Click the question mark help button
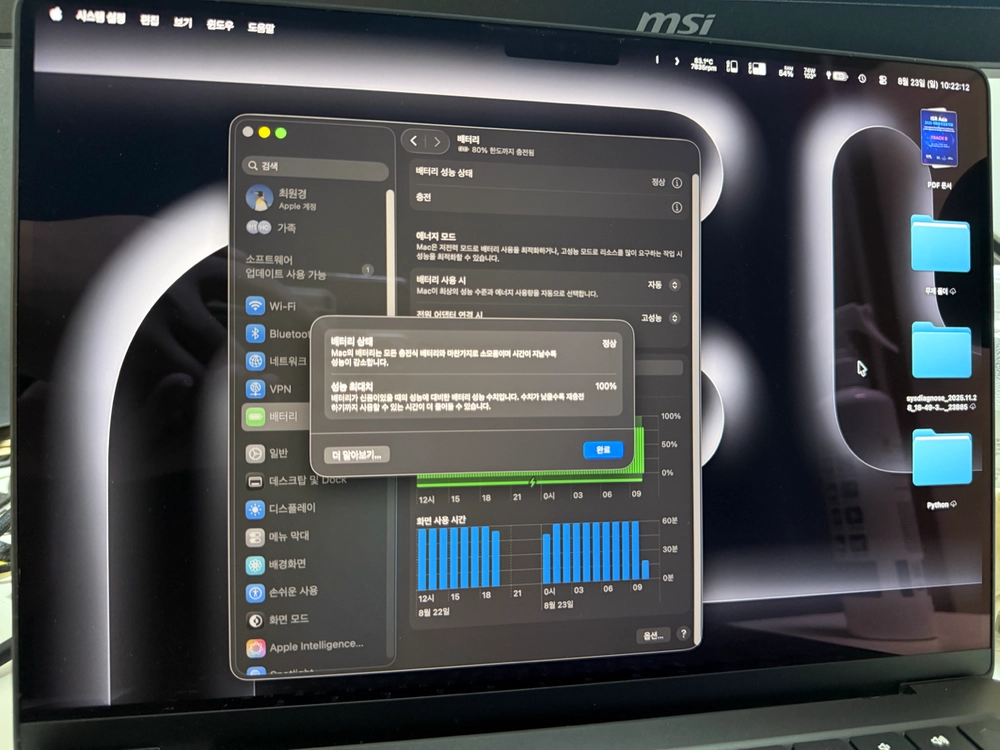 tap(683, 634)
